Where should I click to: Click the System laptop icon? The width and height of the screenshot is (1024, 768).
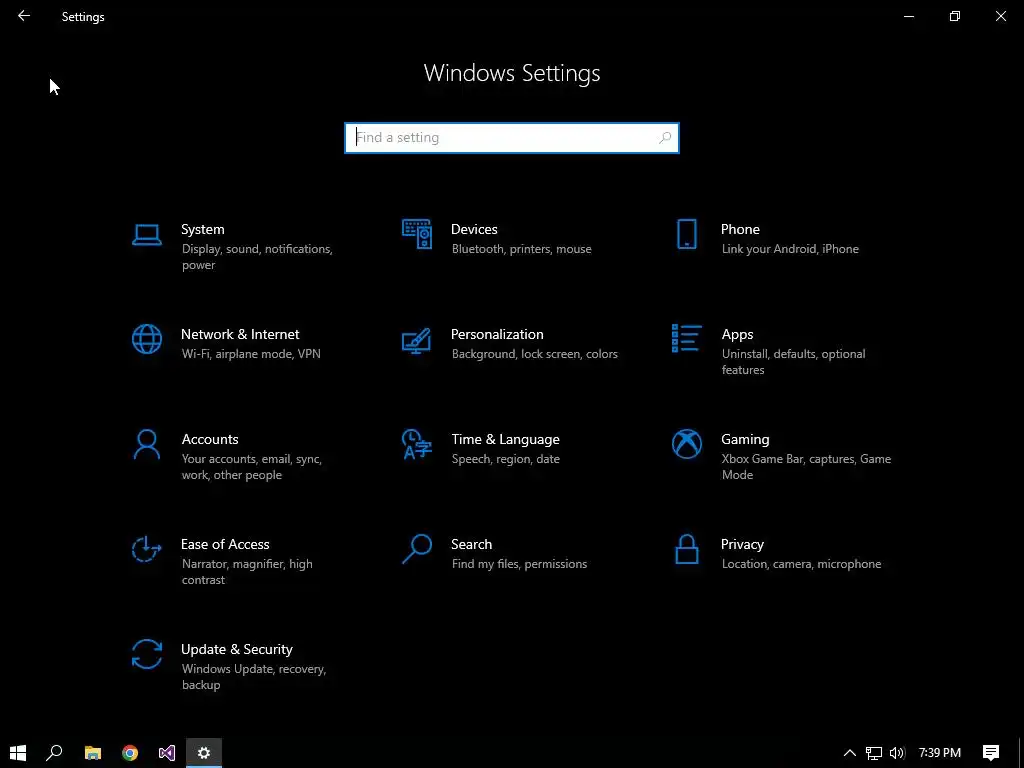(146, 234)
